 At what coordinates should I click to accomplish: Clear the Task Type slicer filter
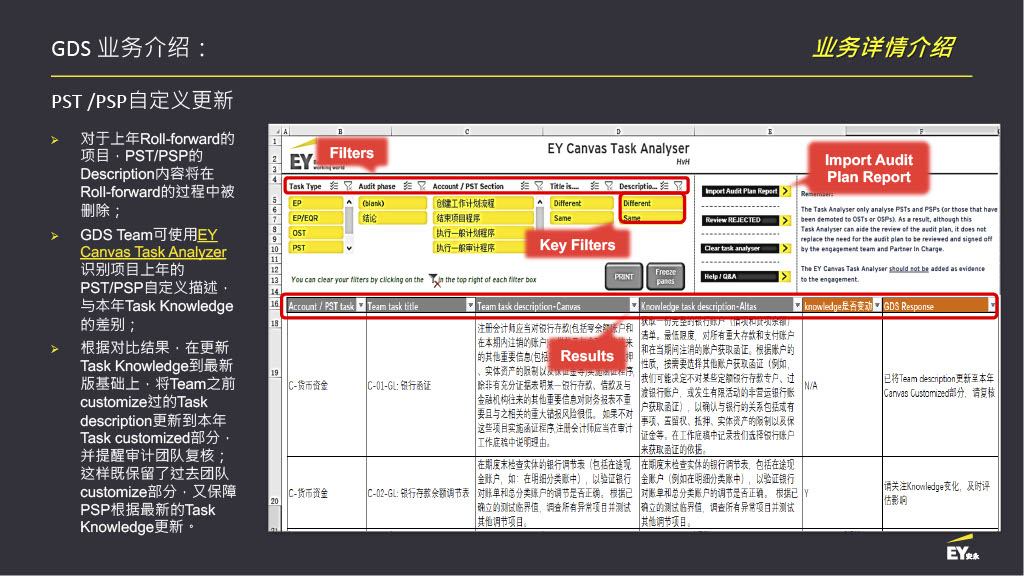(x=347, y=186)
